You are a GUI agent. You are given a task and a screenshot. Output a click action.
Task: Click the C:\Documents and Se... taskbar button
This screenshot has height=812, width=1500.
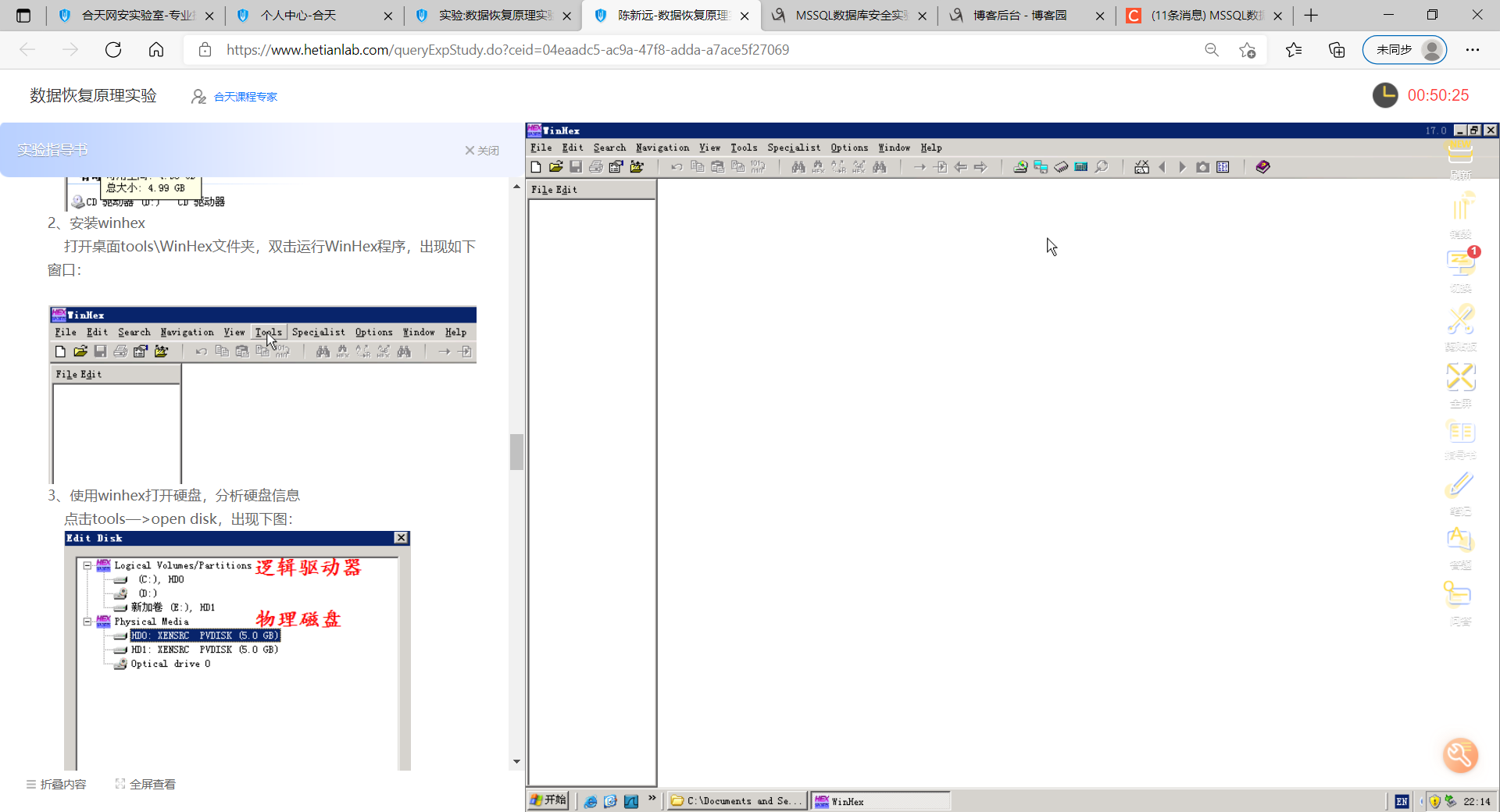(x=737, y=801)
